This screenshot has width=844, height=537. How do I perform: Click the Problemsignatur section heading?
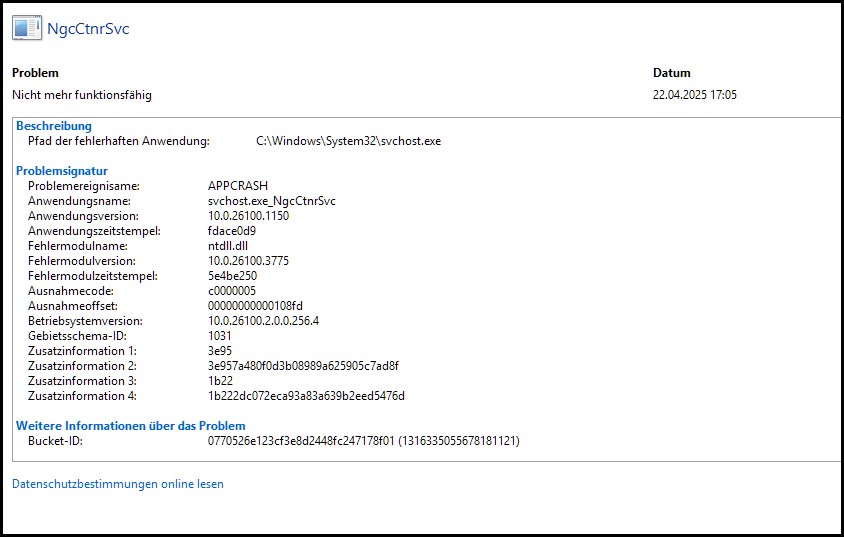[x=62, y=171]
